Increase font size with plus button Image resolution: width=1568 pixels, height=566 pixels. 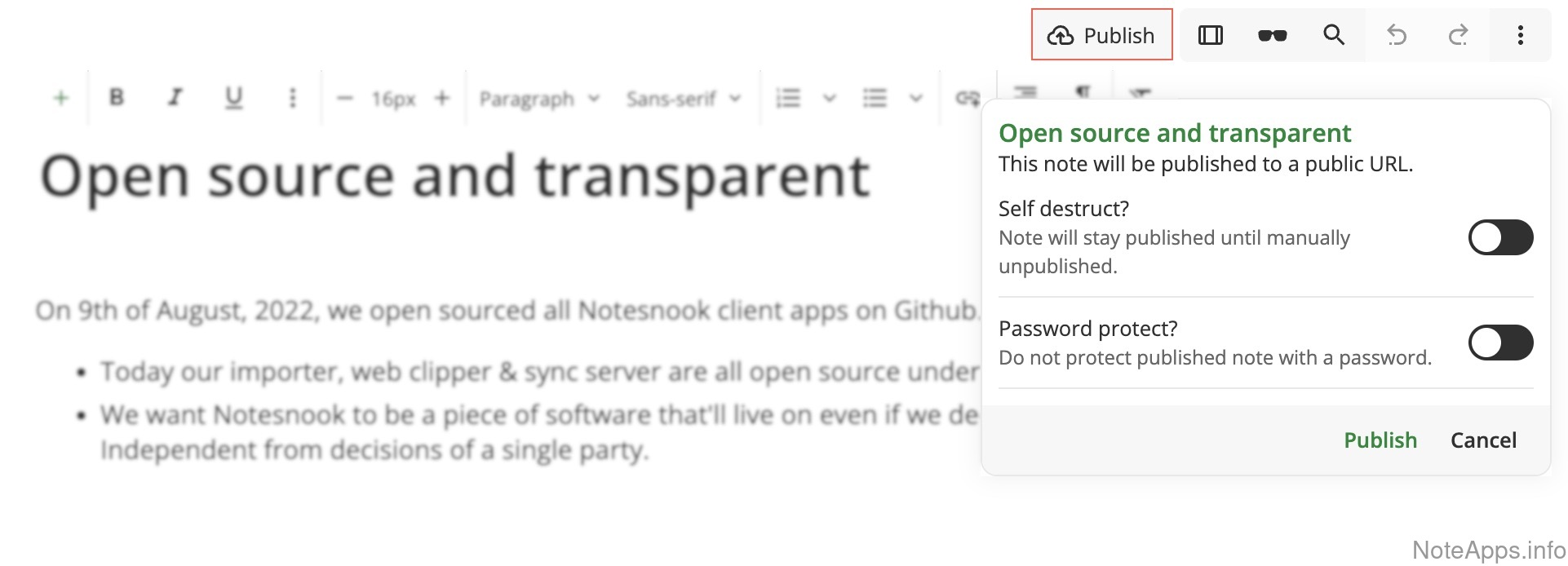(442, 98)
